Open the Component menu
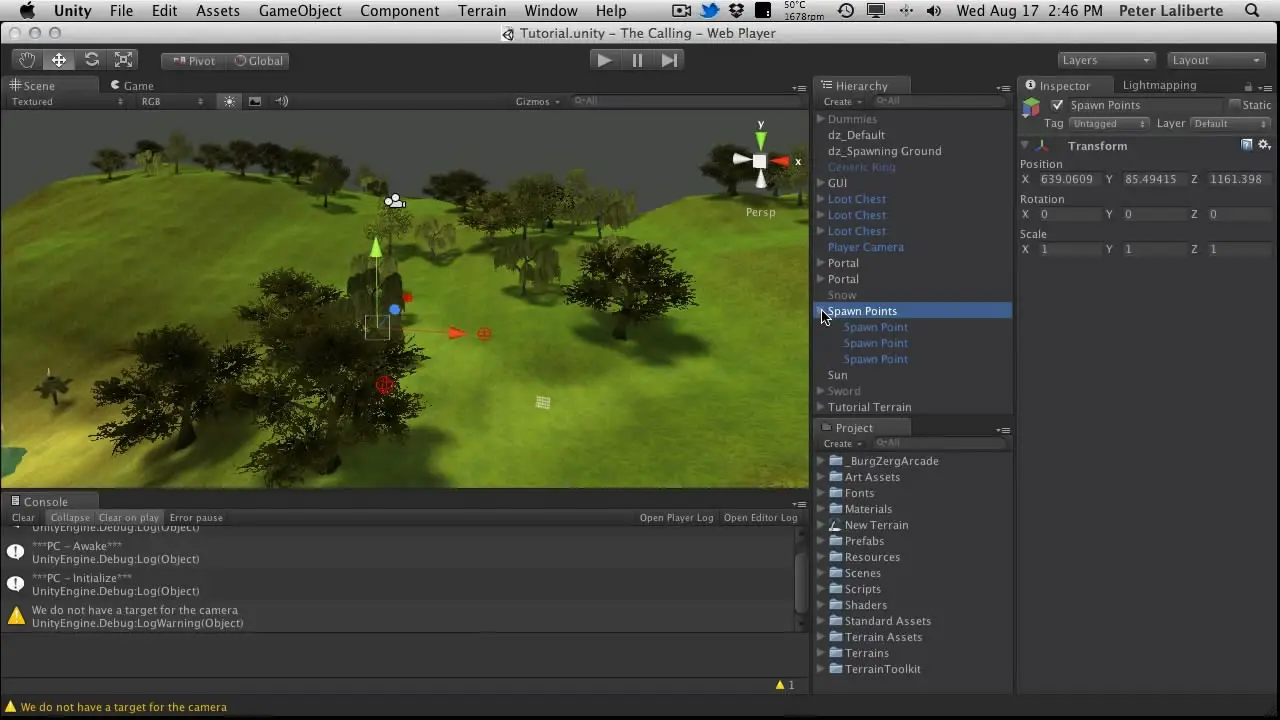This screenshot has height=720, width=1280. [x=400, y=11]
